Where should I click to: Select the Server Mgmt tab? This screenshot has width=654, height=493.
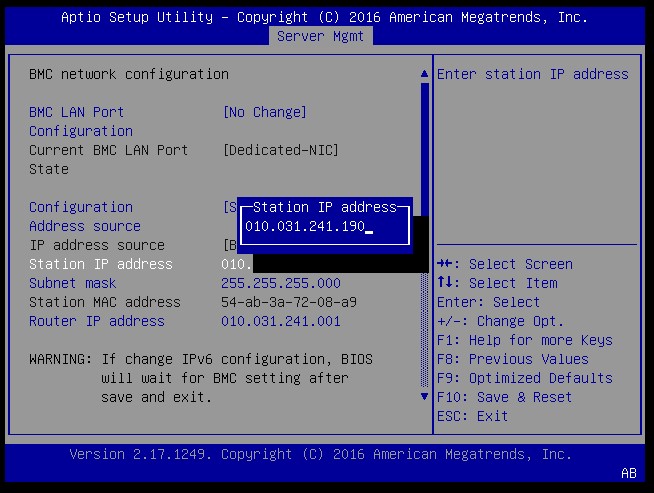pos(321,36)
